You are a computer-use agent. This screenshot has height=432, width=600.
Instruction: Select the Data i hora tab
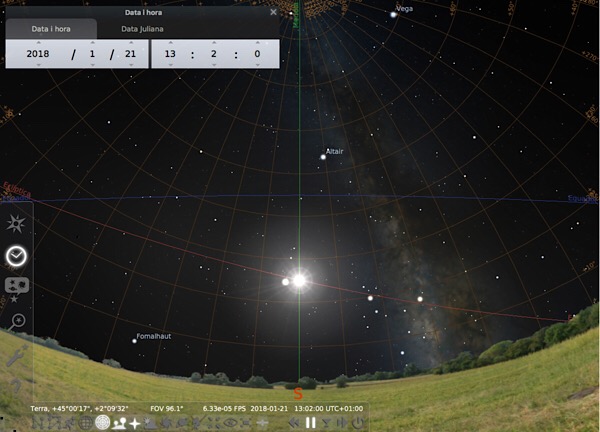coord(52,29)
